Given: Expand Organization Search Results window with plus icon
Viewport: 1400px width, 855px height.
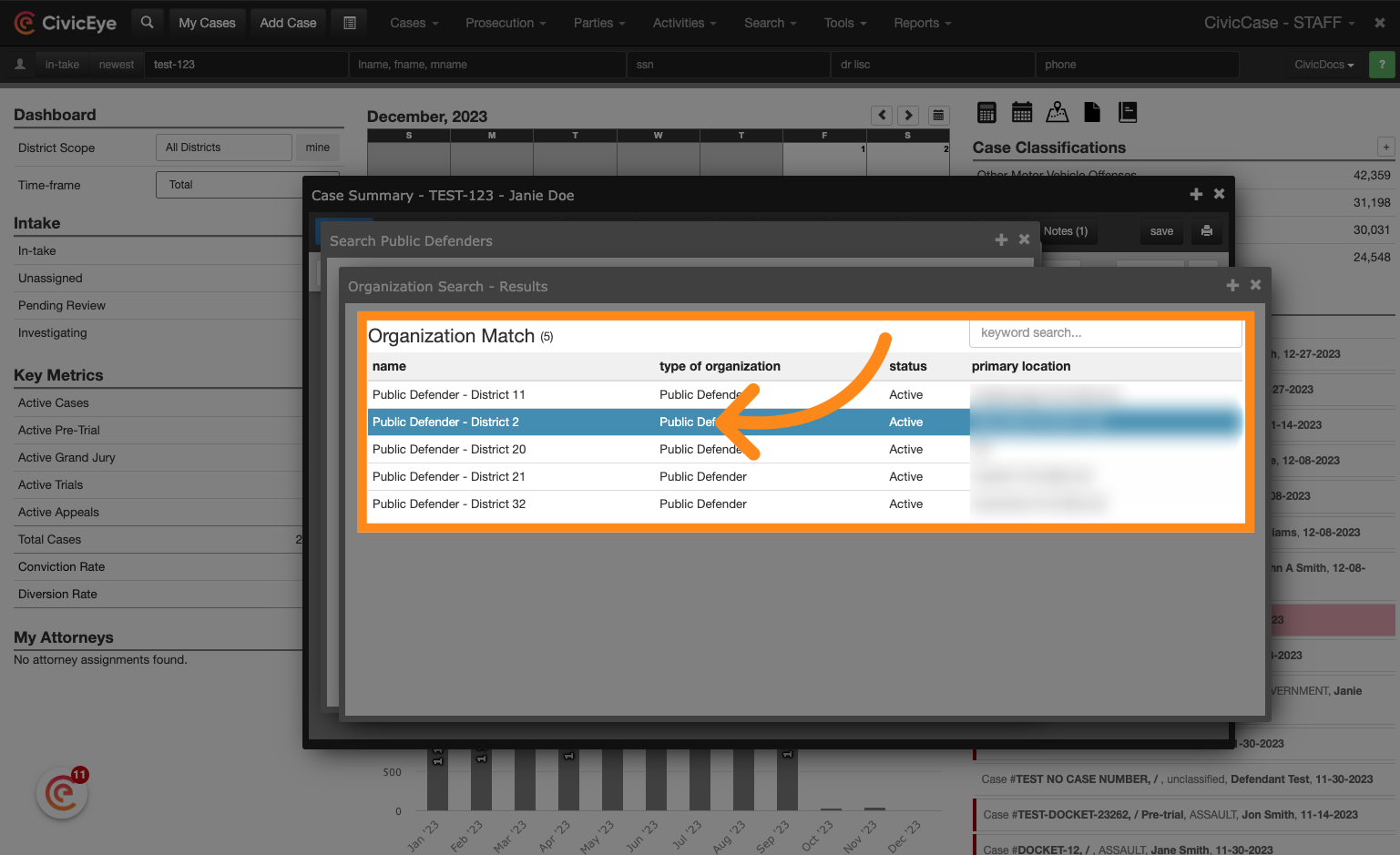Looking at the screenshot, I should pos(1232,285).
